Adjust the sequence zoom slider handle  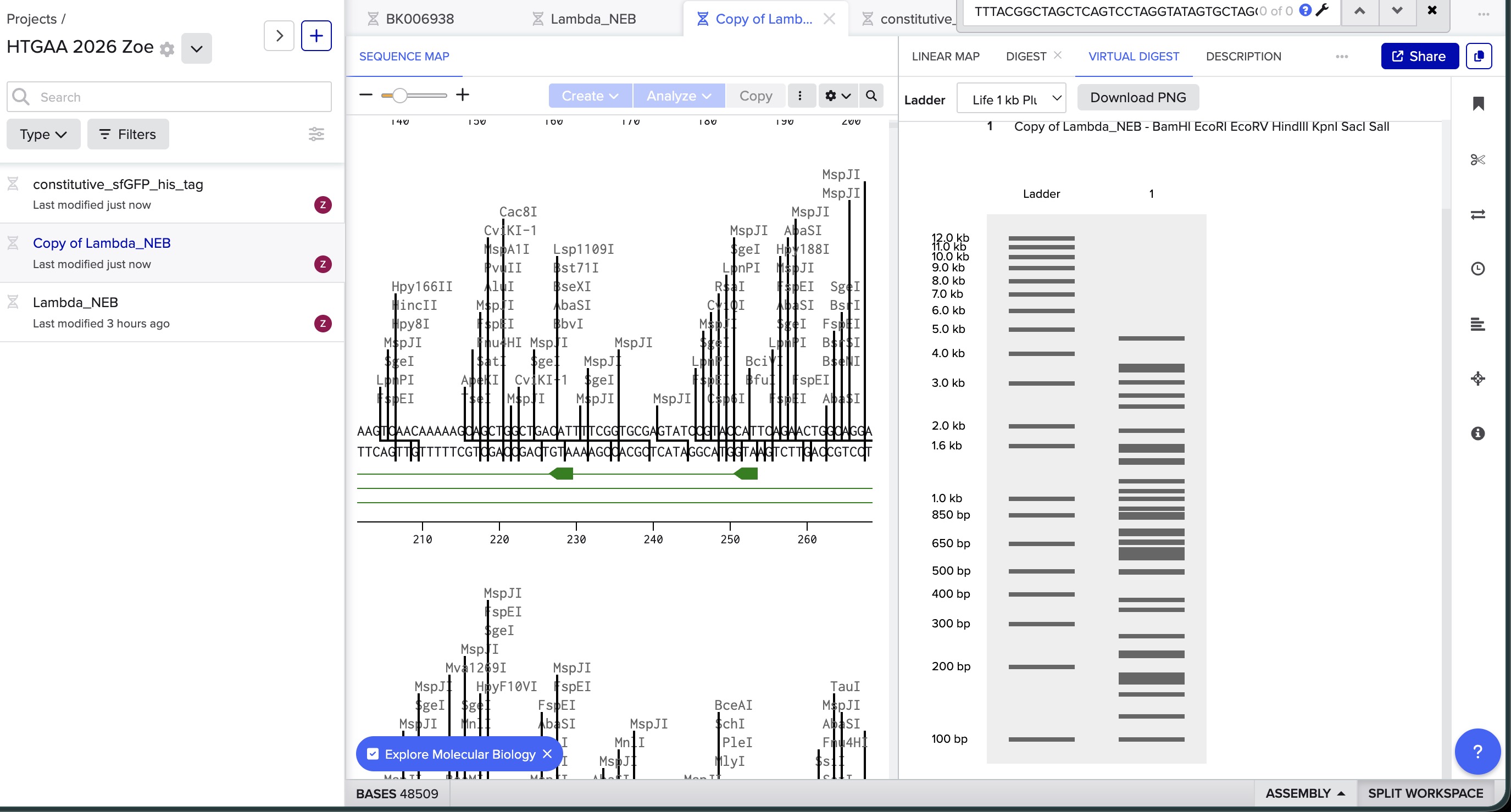click(400, 96)
